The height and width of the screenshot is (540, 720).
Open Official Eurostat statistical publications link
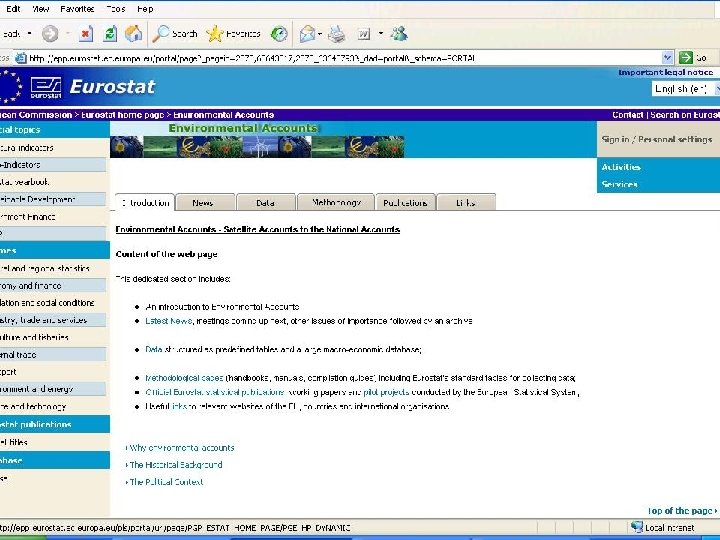tap(214, 392)
